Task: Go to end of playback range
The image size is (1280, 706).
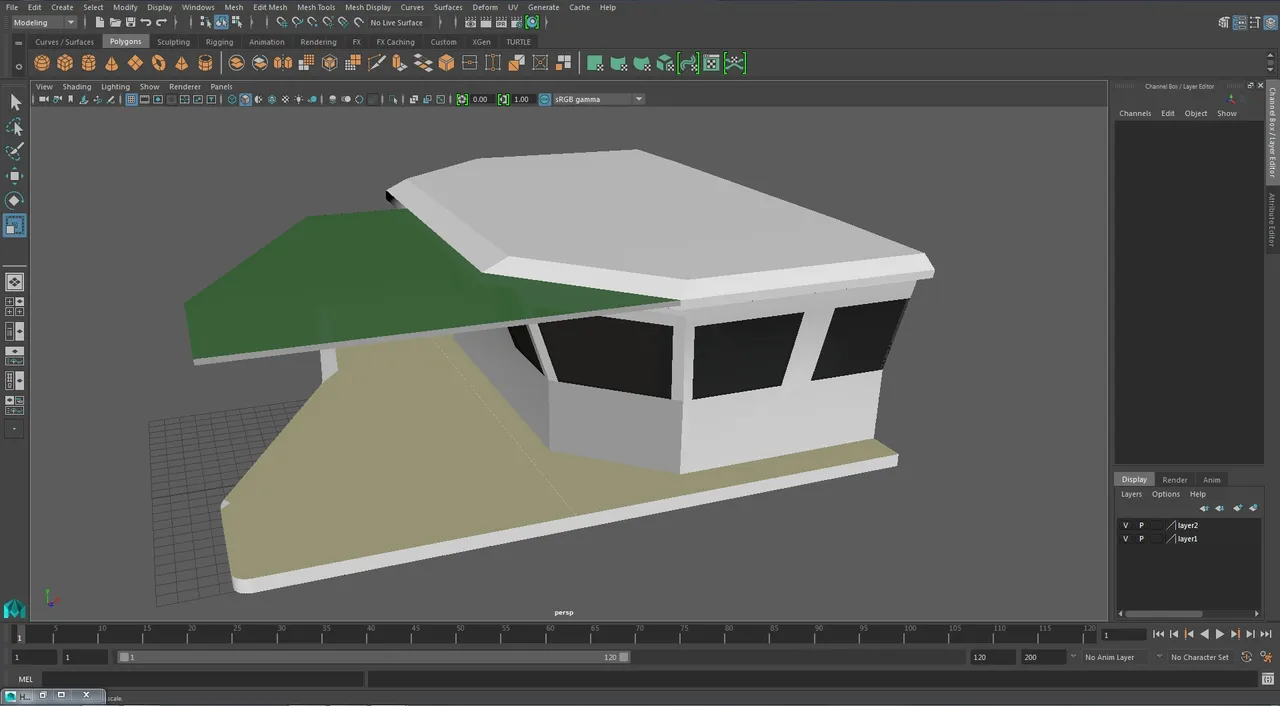Action: (x=1266, y=634)
